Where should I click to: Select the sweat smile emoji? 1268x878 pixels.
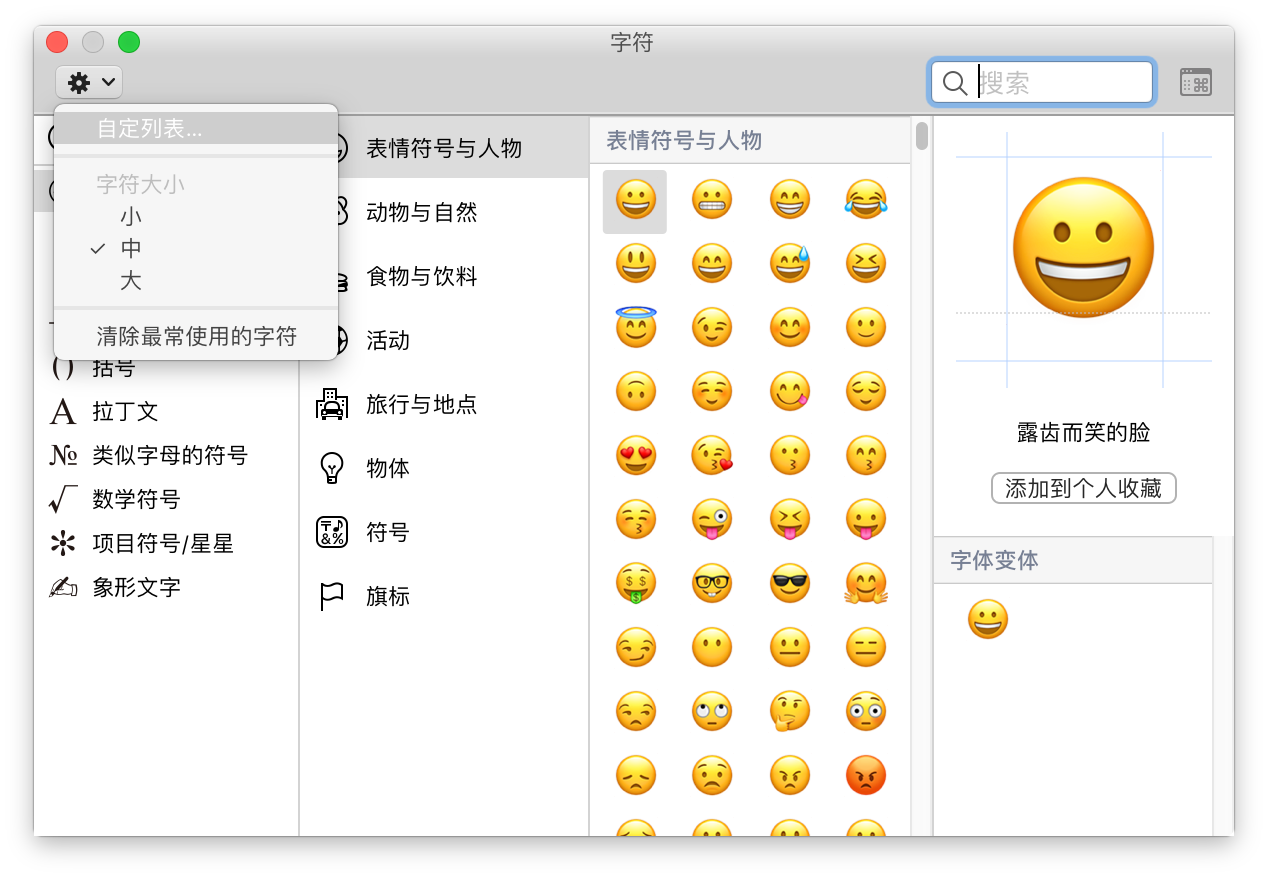click(x=790, y=264)
